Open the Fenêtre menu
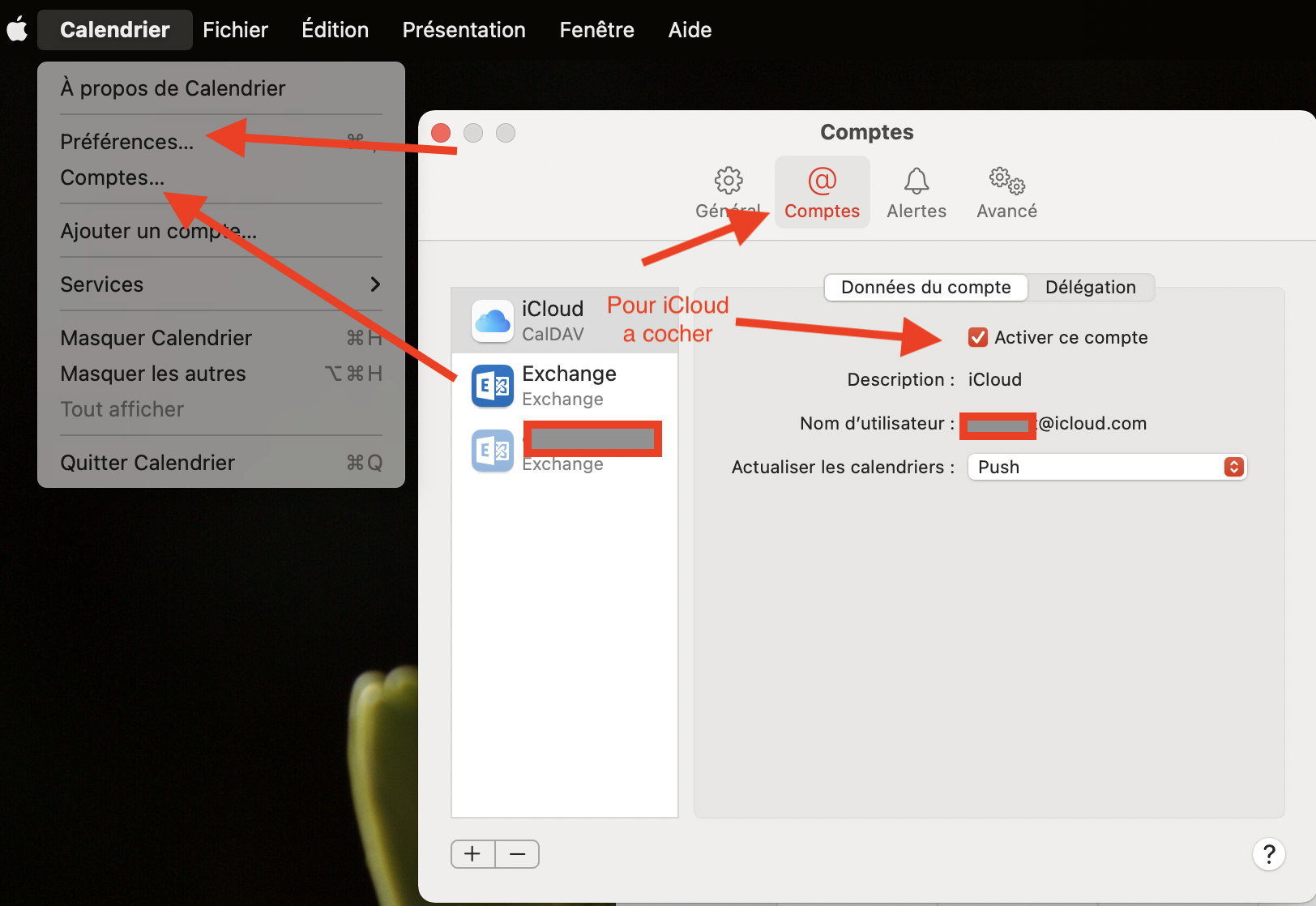Viewport: 1316px width, 906px height. point(597,30)
